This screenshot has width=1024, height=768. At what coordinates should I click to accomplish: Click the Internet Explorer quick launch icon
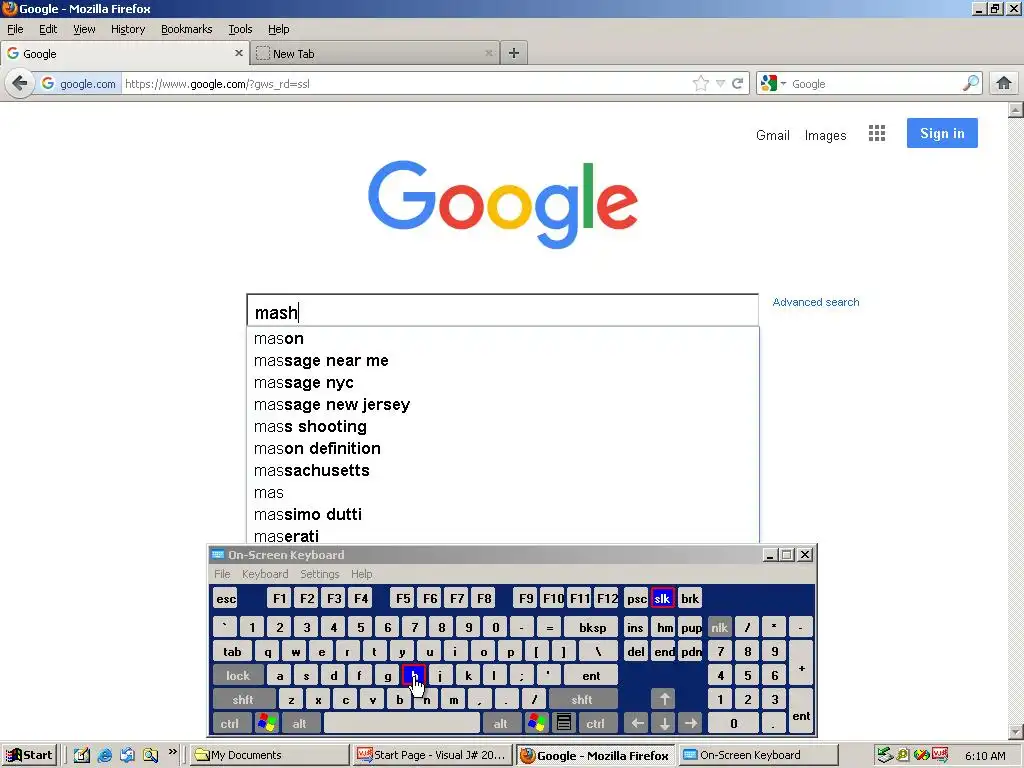click(x=104, y=755)
